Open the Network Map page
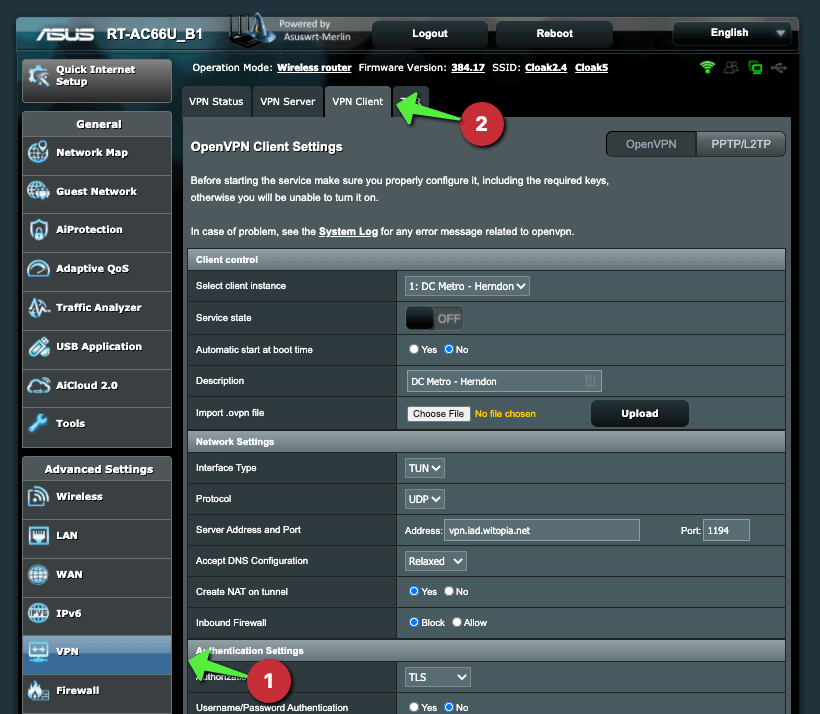The width and height of the screenshot is (820, 714). (96, 155)
